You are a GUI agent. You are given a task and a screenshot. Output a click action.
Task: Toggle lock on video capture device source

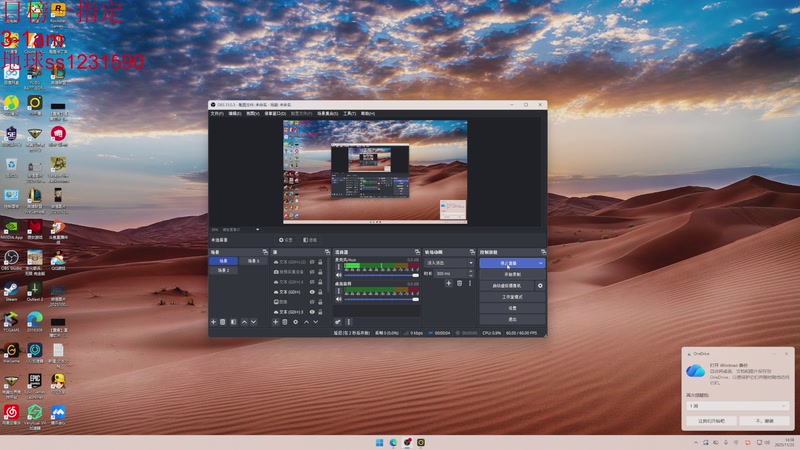tap(321, 272)
